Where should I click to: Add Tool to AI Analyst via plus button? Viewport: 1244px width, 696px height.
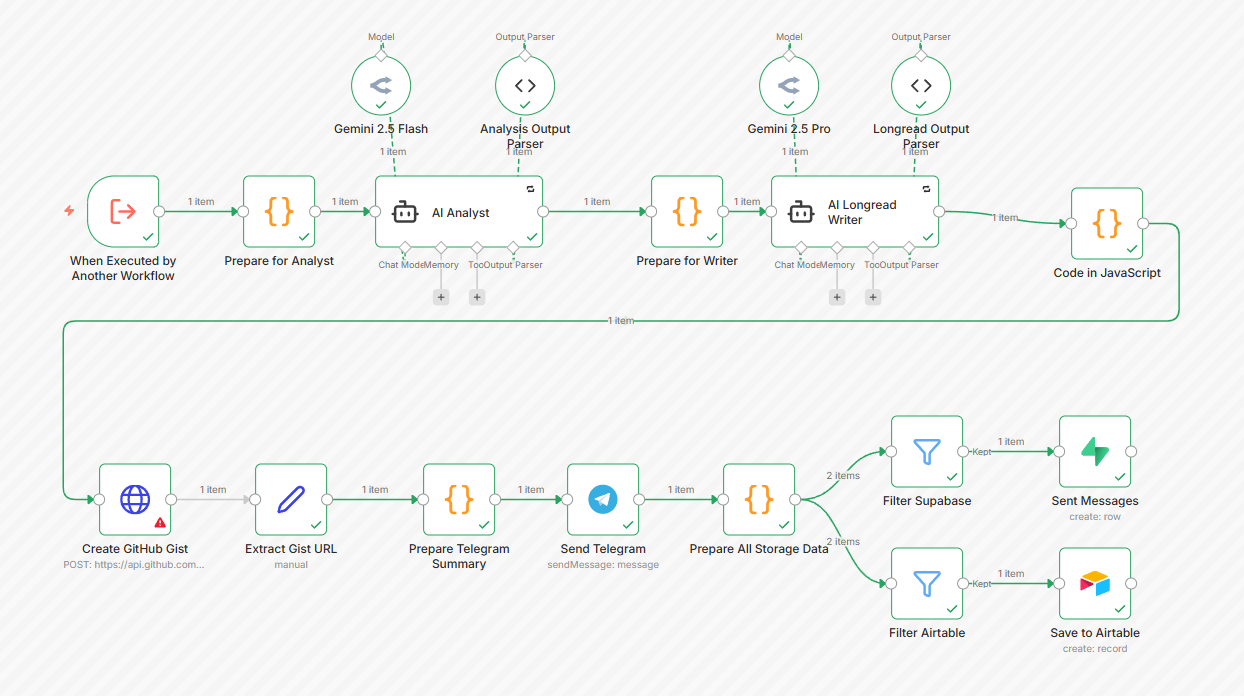[477, 297]
